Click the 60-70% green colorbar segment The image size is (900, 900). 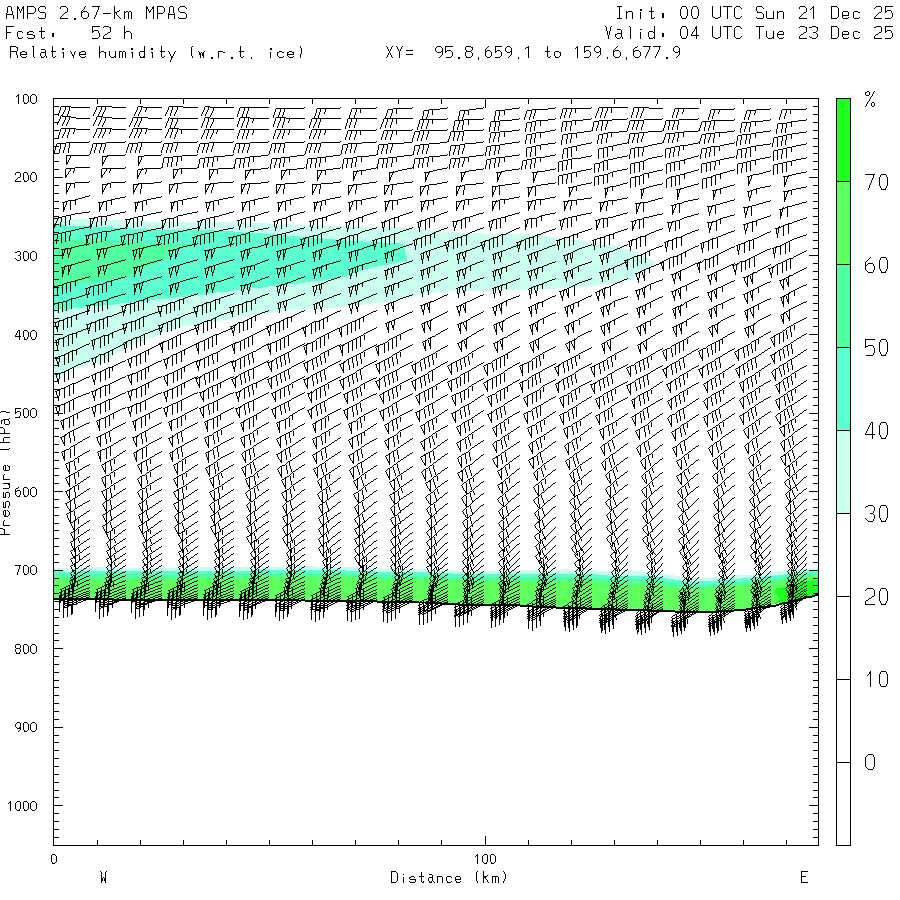coord(843,223)
